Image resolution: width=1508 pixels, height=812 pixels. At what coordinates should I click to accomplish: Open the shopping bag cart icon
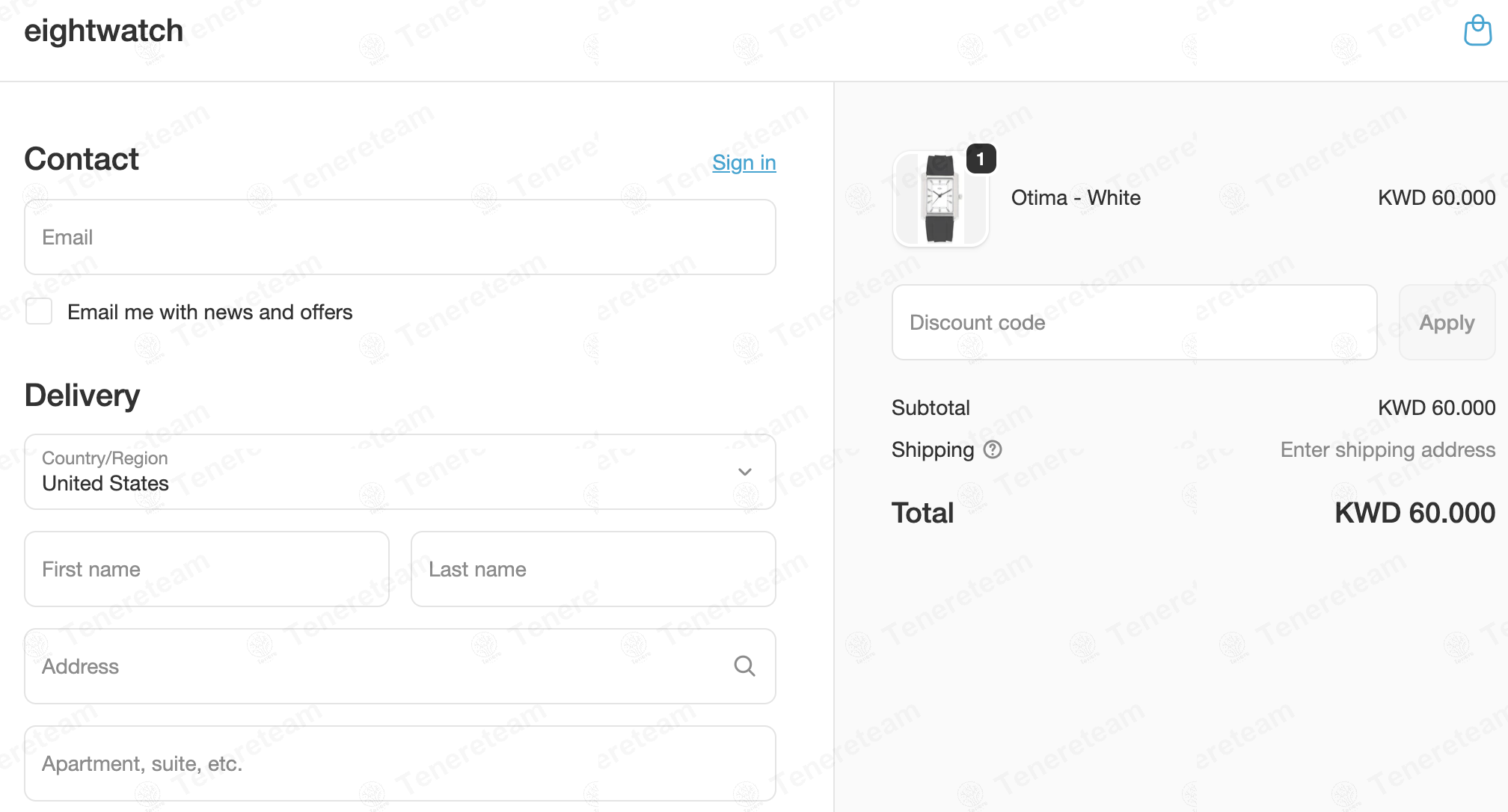[x=1477, y=31]
